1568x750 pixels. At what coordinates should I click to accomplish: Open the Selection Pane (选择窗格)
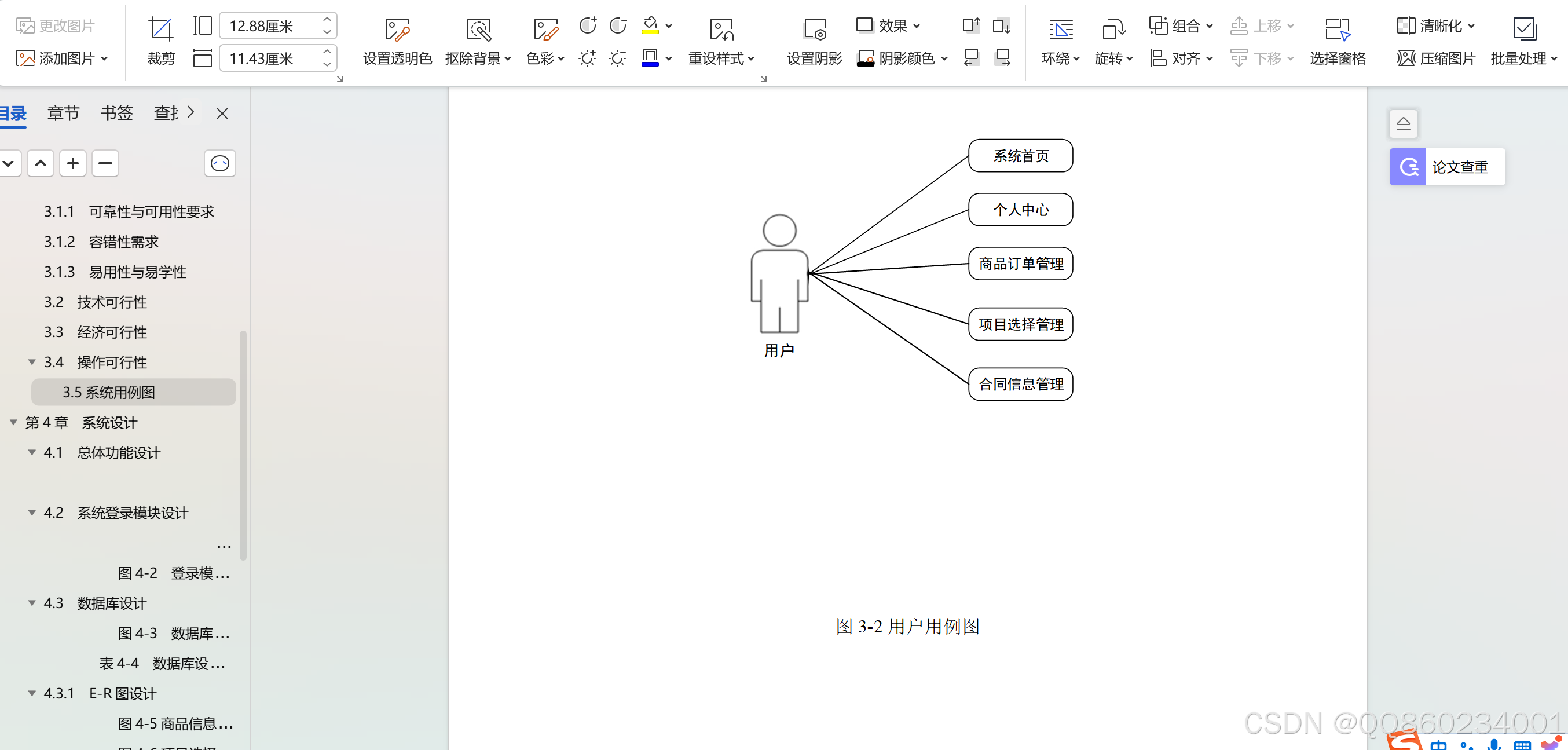1338,28
